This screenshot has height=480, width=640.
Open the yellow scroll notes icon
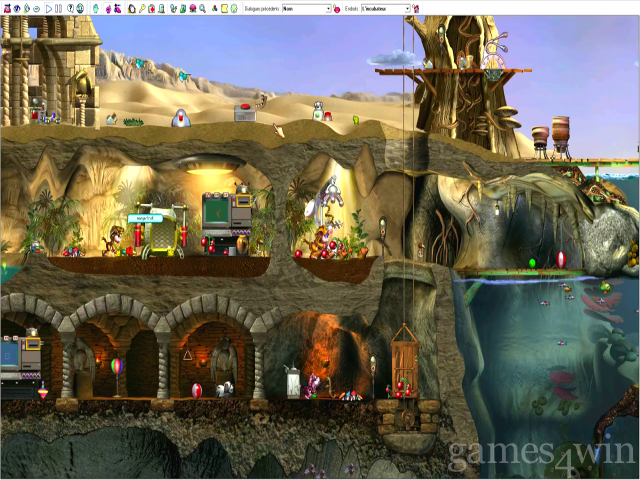pyautogui.click(x=225, y=8)
